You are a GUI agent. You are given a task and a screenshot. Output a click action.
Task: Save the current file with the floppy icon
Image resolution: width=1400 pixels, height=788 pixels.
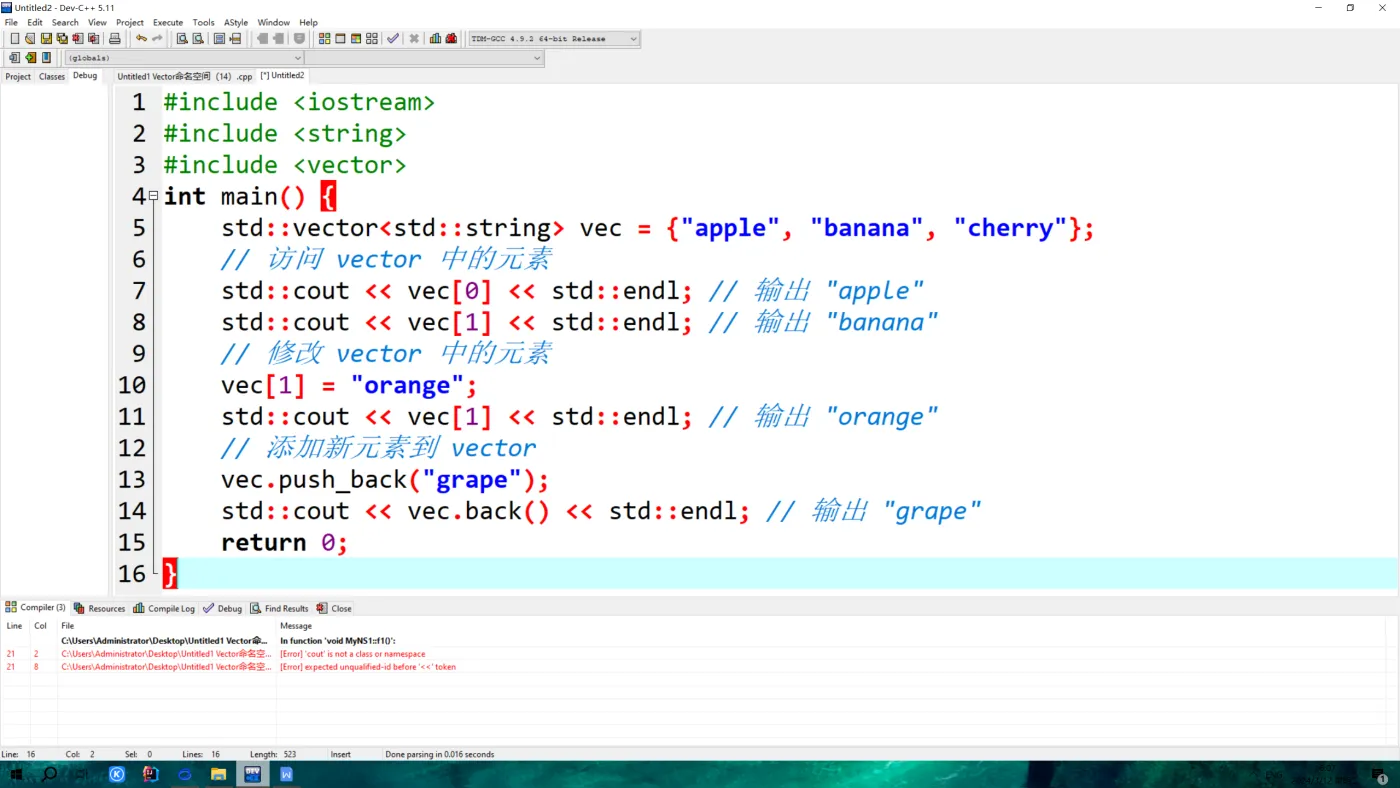(46, 39)
